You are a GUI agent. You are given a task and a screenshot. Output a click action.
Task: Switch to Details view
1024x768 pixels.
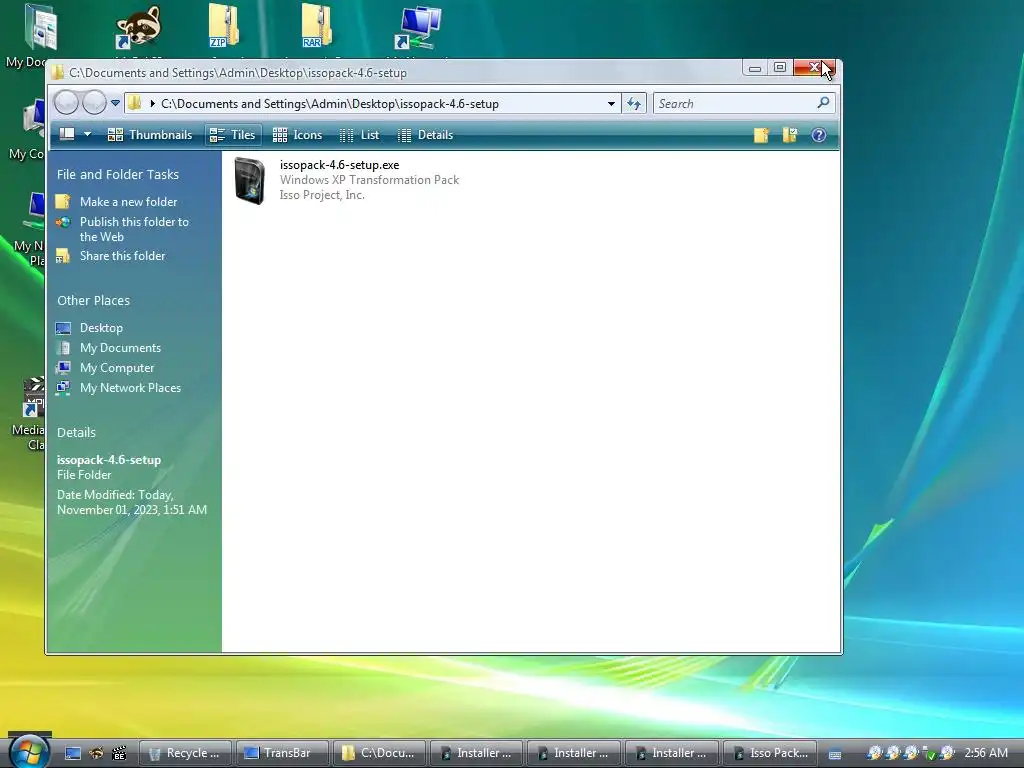426,135
